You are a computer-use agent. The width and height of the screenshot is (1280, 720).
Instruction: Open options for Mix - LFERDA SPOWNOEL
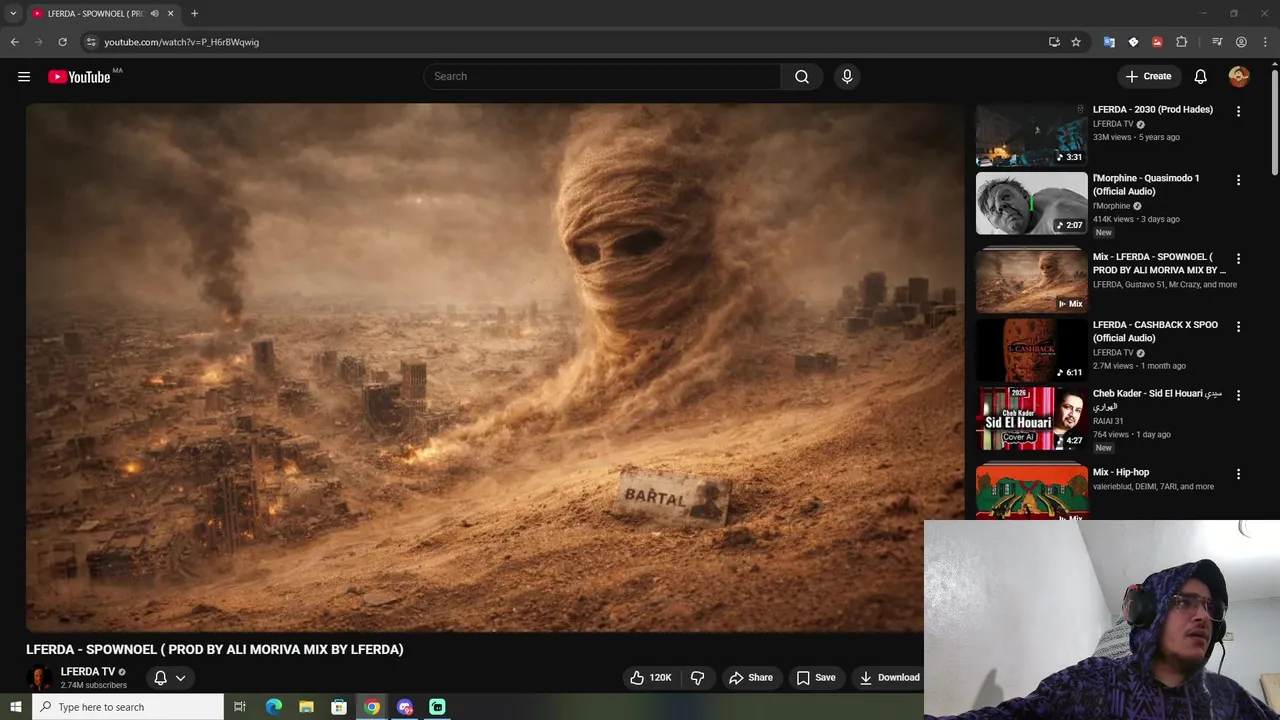coord(1238,259)
